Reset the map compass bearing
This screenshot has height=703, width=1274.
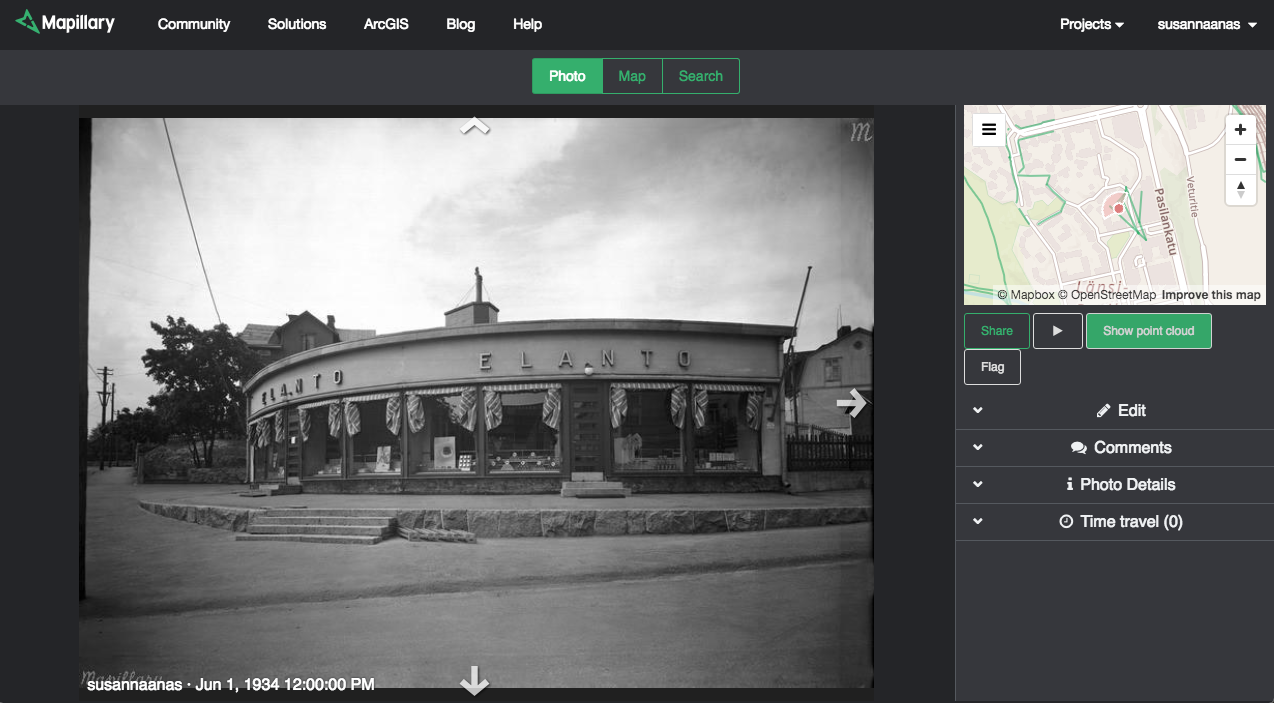(x=1240, y=189)
